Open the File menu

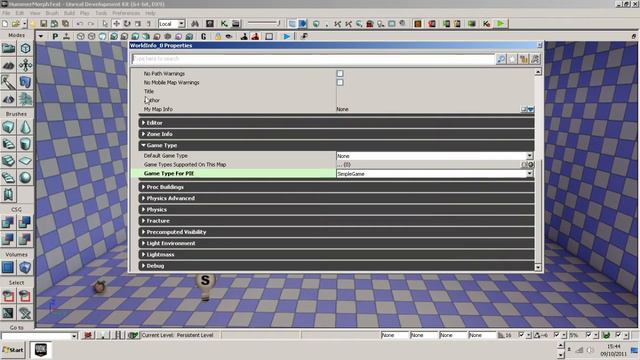click(x=6, y=13)
